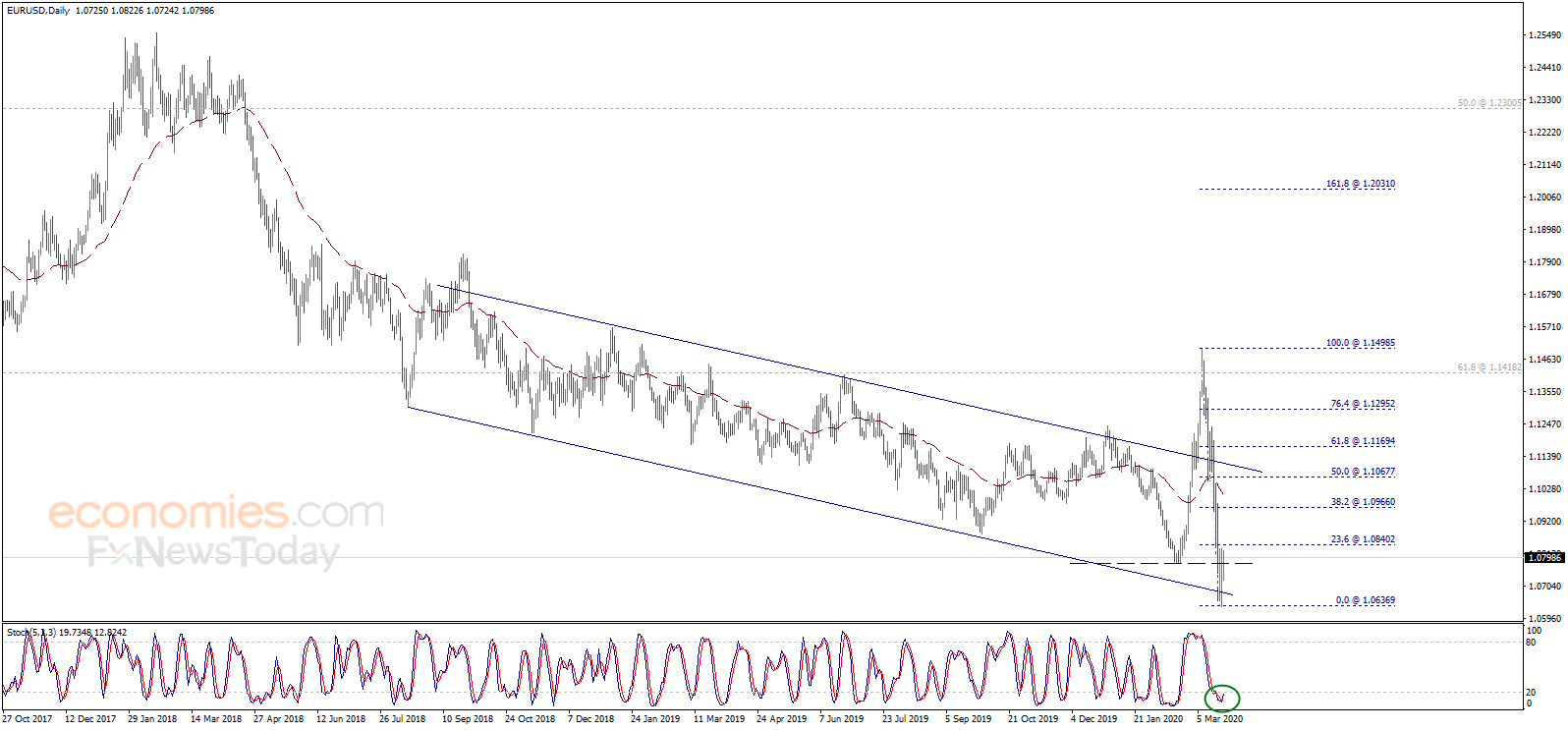Click the 10 Sep 2018 date label
The height and width of the screenshot is (730, 1568).
tap(468, 719)
